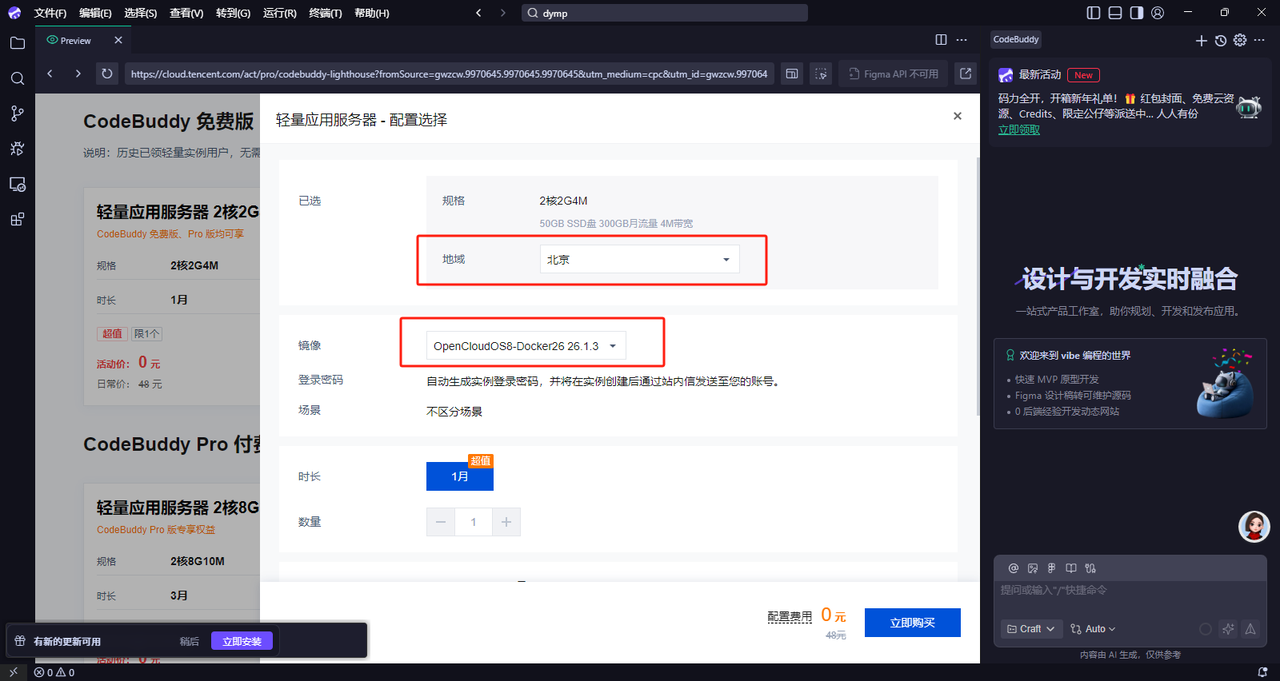Toggle primary sidebar layout icon in title bar
Viewport: 1280px width, 681px height.
(x=1093, y=13)
